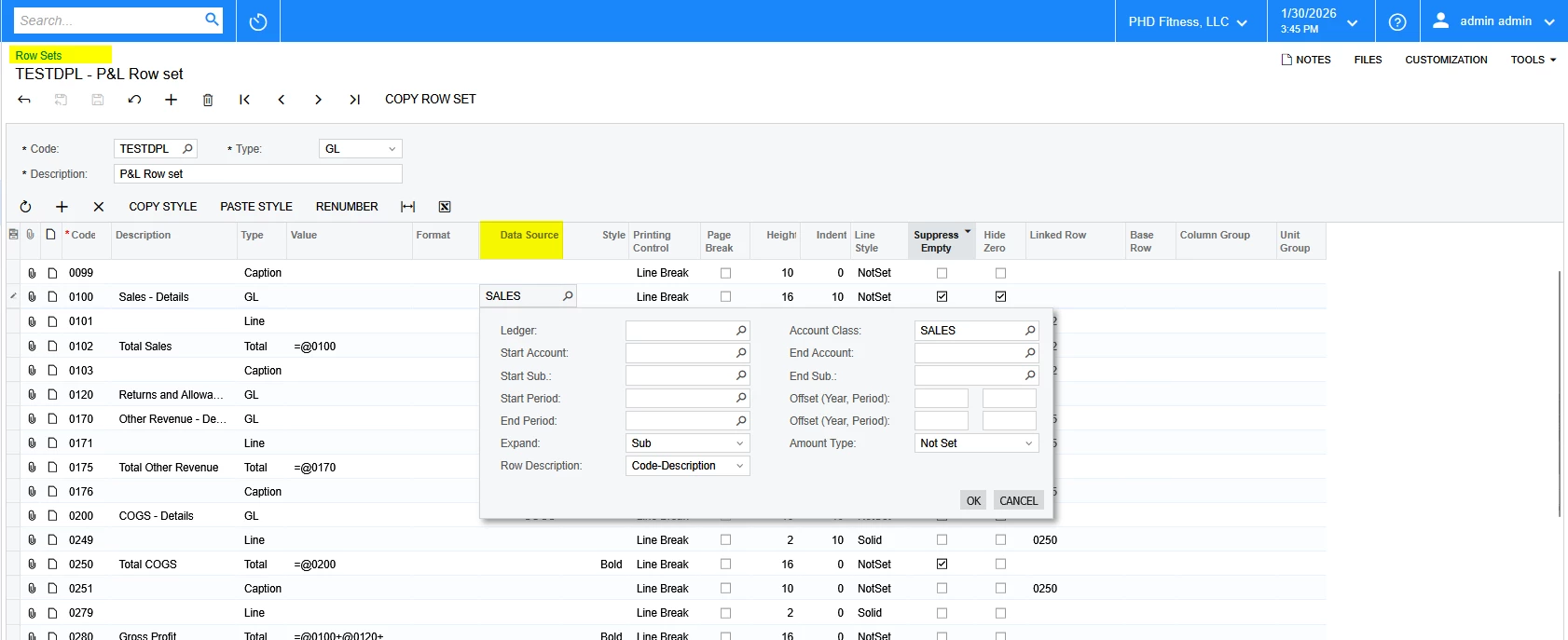The image size is (1568, 640).
Task: Uncheck Hide Zero for row 0100
Action: coord(1000,297)
